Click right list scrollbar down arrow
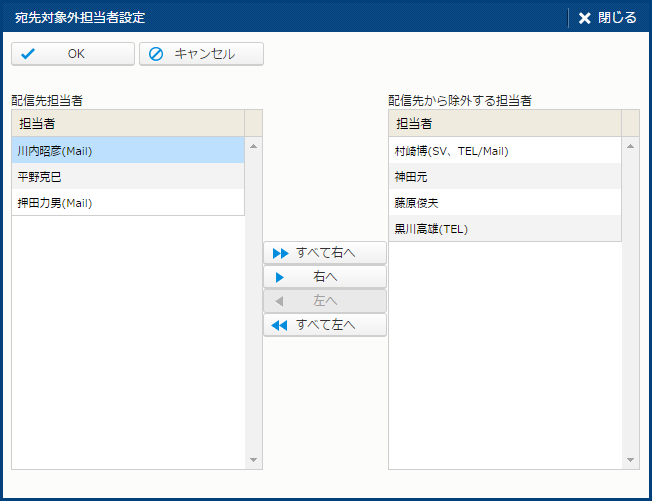652x501 pixels. tap(631, 460)
